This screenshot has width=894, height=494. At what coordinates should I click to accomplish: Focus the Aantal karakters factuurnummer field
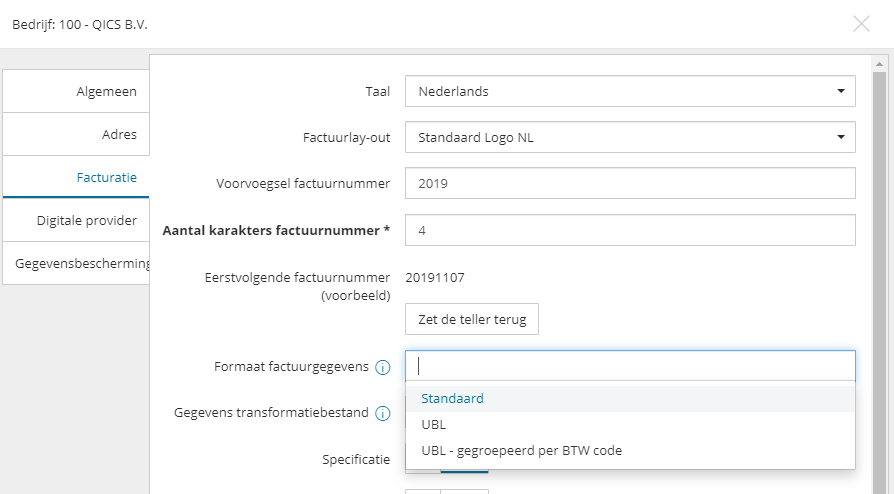[x=630, y=229]
